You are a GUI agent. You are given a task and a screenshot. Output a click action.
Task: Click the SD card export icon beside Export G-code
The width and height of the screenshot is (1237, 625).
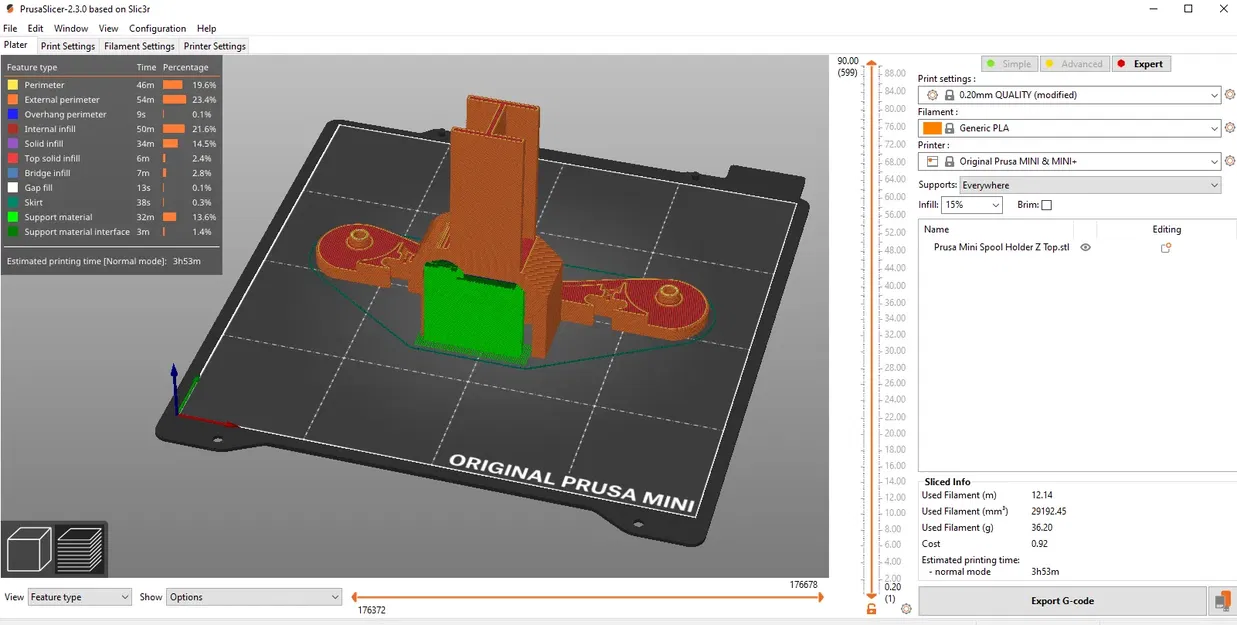[1222, 601]
